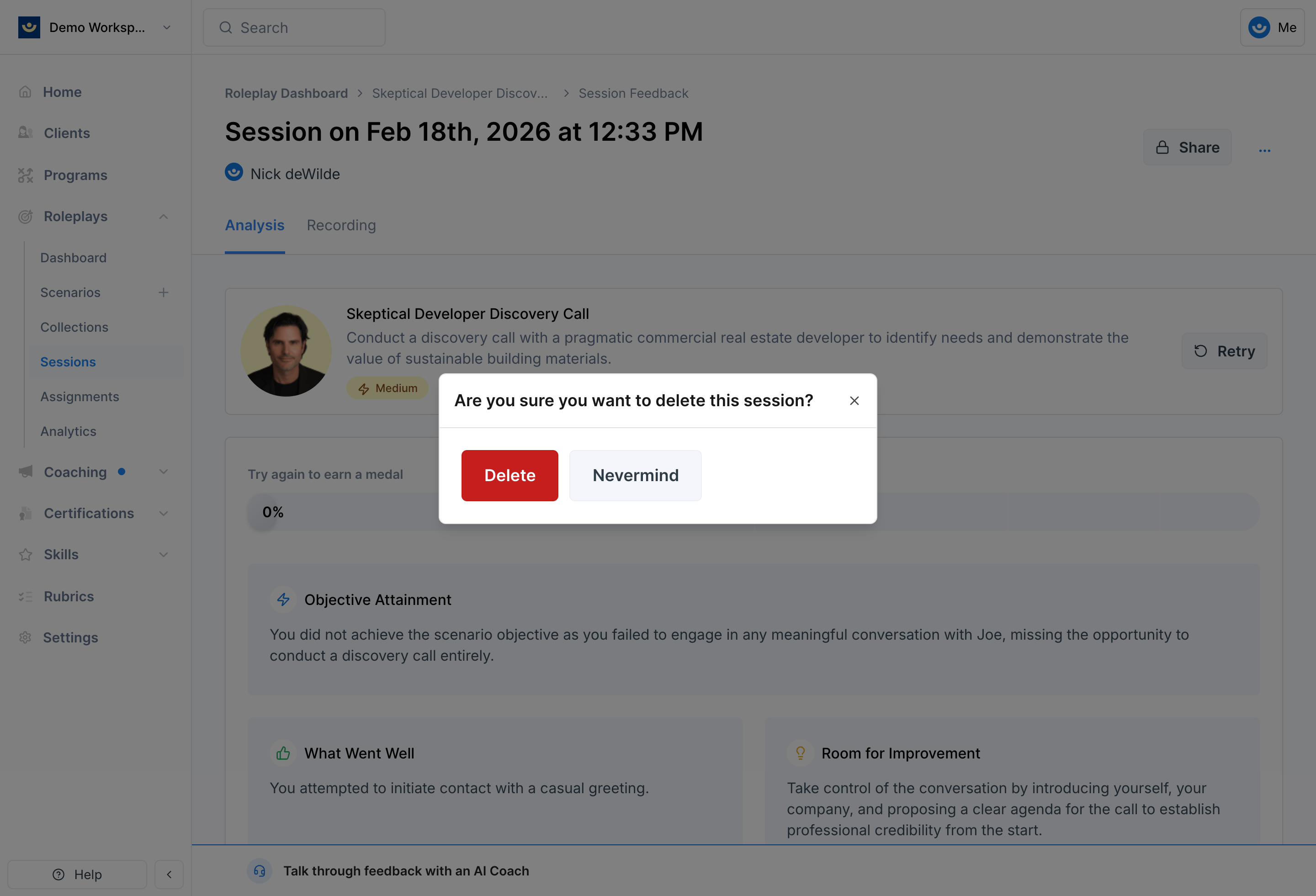Viewport: 1316px width, 896px height.
Task: Add a new scenario with plus icon
Action: [x=164, y=292]
